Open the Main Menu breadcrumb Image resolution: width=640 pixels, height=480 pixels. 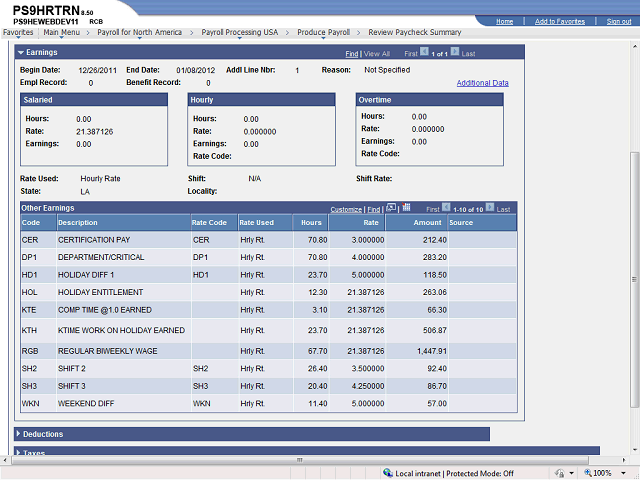point(62,32)
